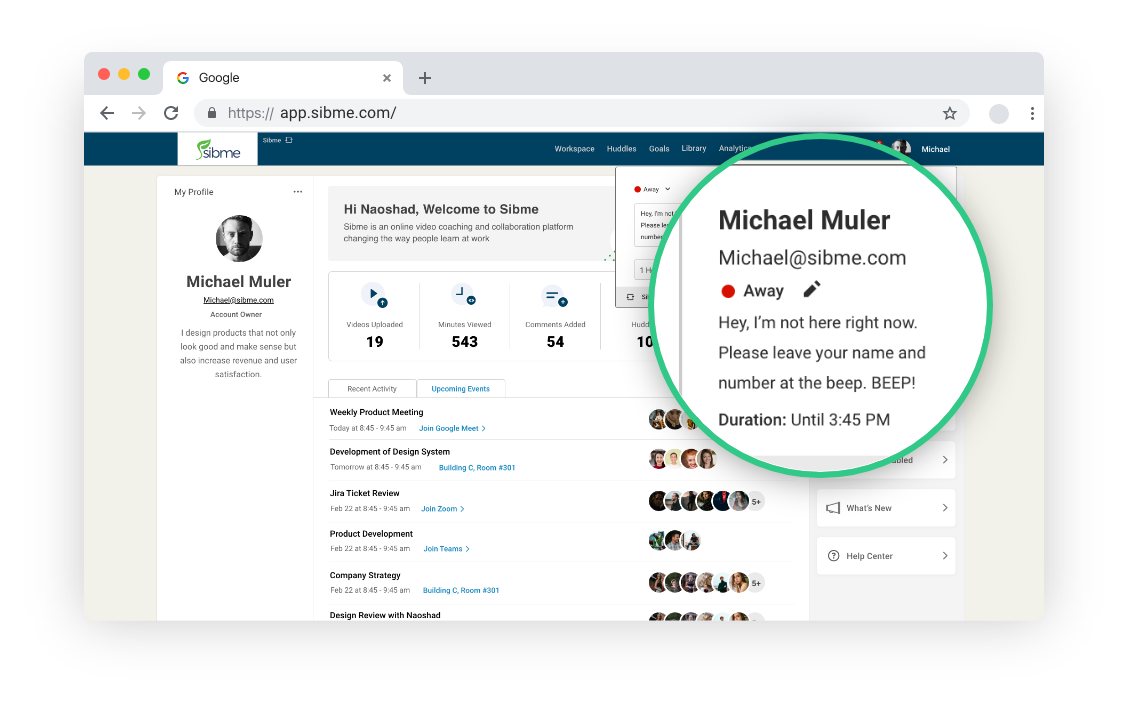Close the Google browser tab
Viewport: 1128px width, 705px height.
387,78
